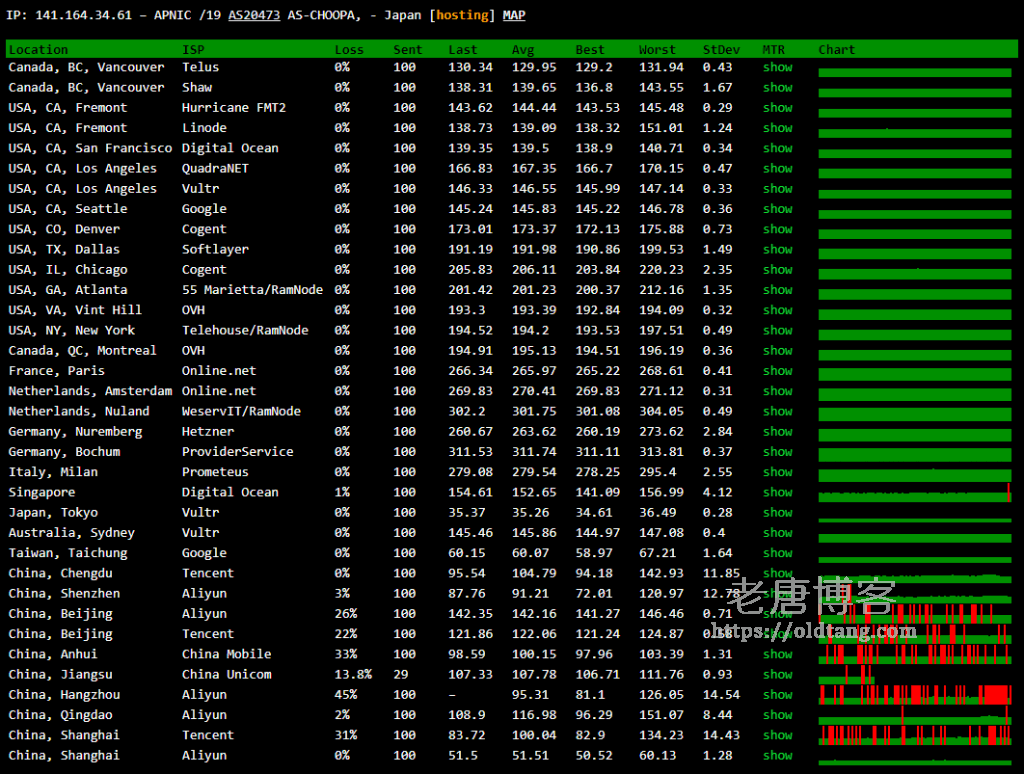Show MTR for Japan, Tokyo Vultr row
This screenshot has width=1024, height=774.
click(777, 513)
